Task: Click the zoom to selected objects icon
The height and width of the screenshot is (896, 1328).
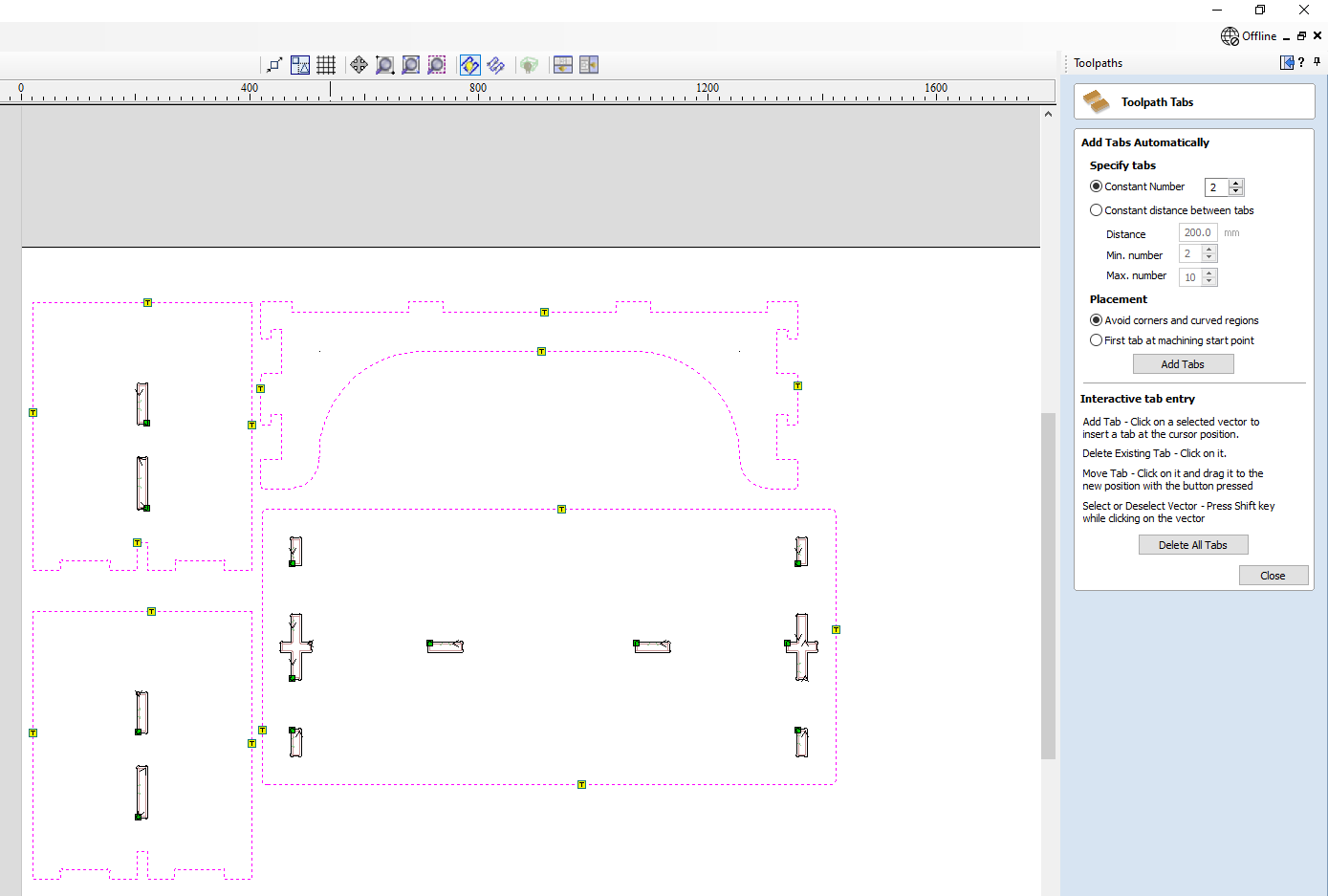Action: (x=436, y=65)
